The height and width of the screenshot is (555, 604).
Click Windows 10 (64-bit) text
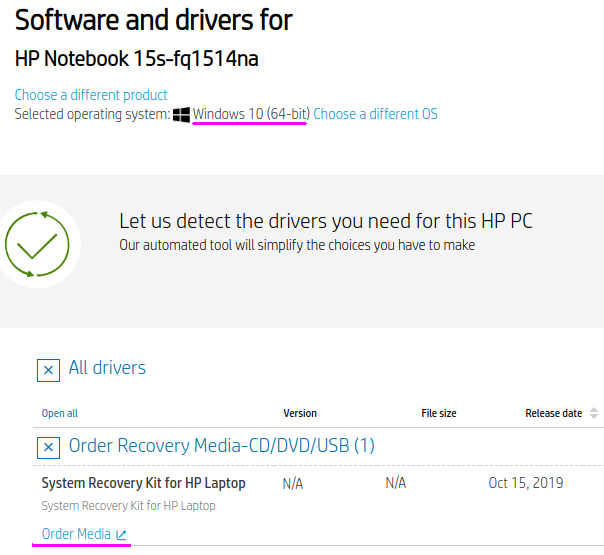pos(251,114)
